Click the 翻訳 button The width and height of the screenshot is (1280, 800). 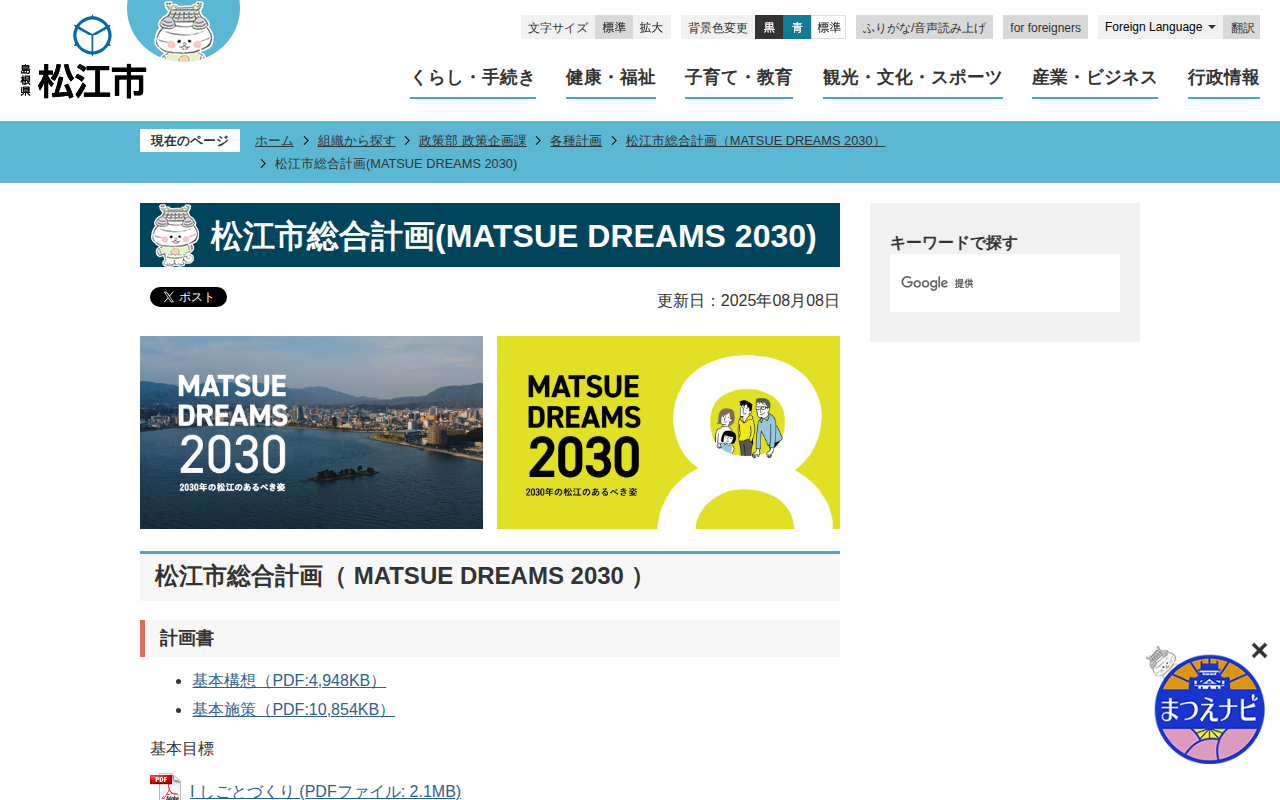point(1242,27)
